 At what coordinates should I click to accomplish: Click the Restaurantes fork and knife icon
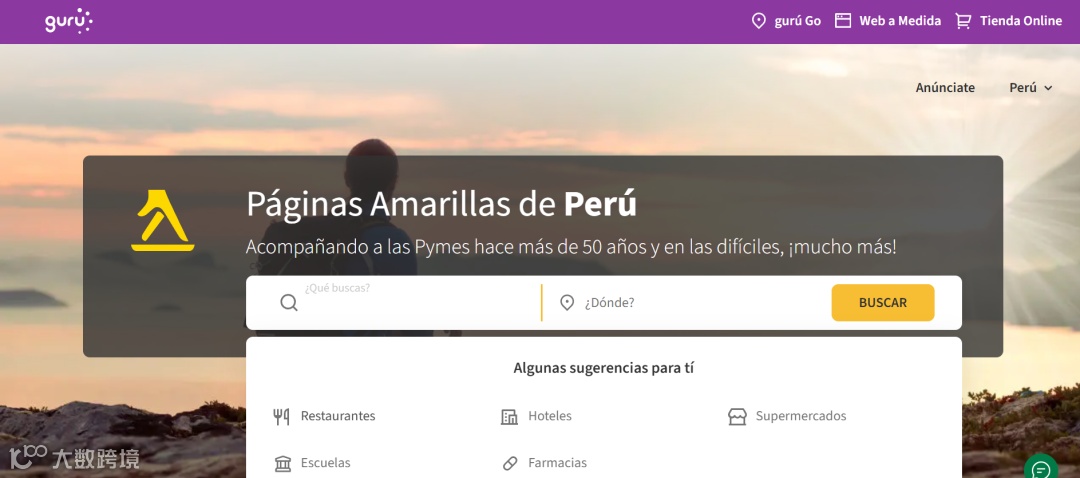[x=281, y=416]
